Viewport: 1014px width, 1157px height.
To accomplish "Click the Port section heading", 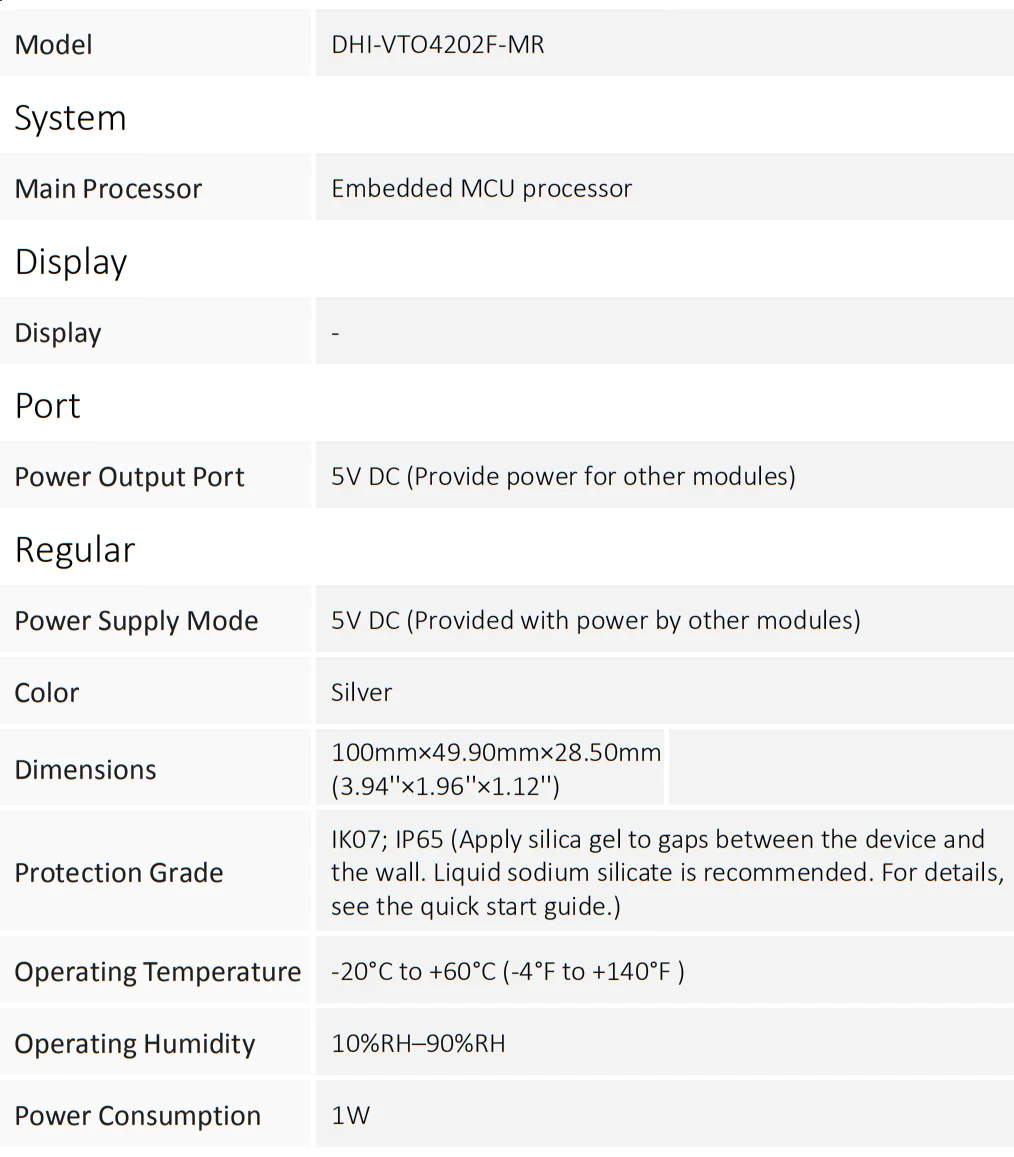I will tap(47, 406).
